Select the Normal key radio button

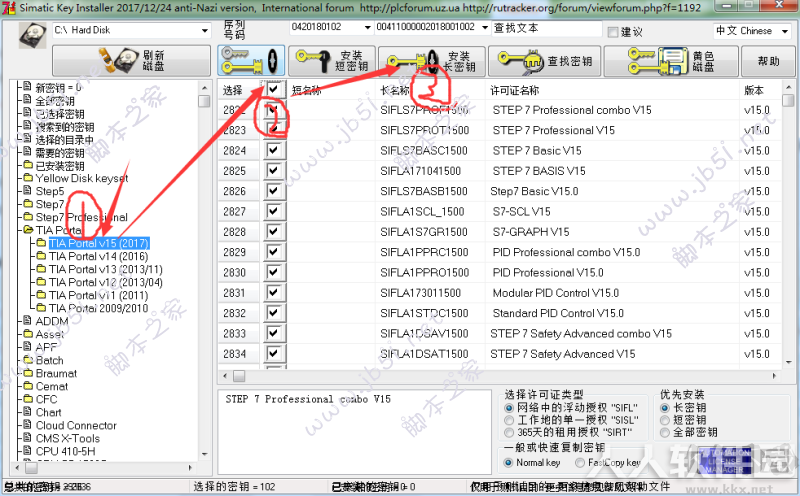pyautogui.click(x=508, y=462)
